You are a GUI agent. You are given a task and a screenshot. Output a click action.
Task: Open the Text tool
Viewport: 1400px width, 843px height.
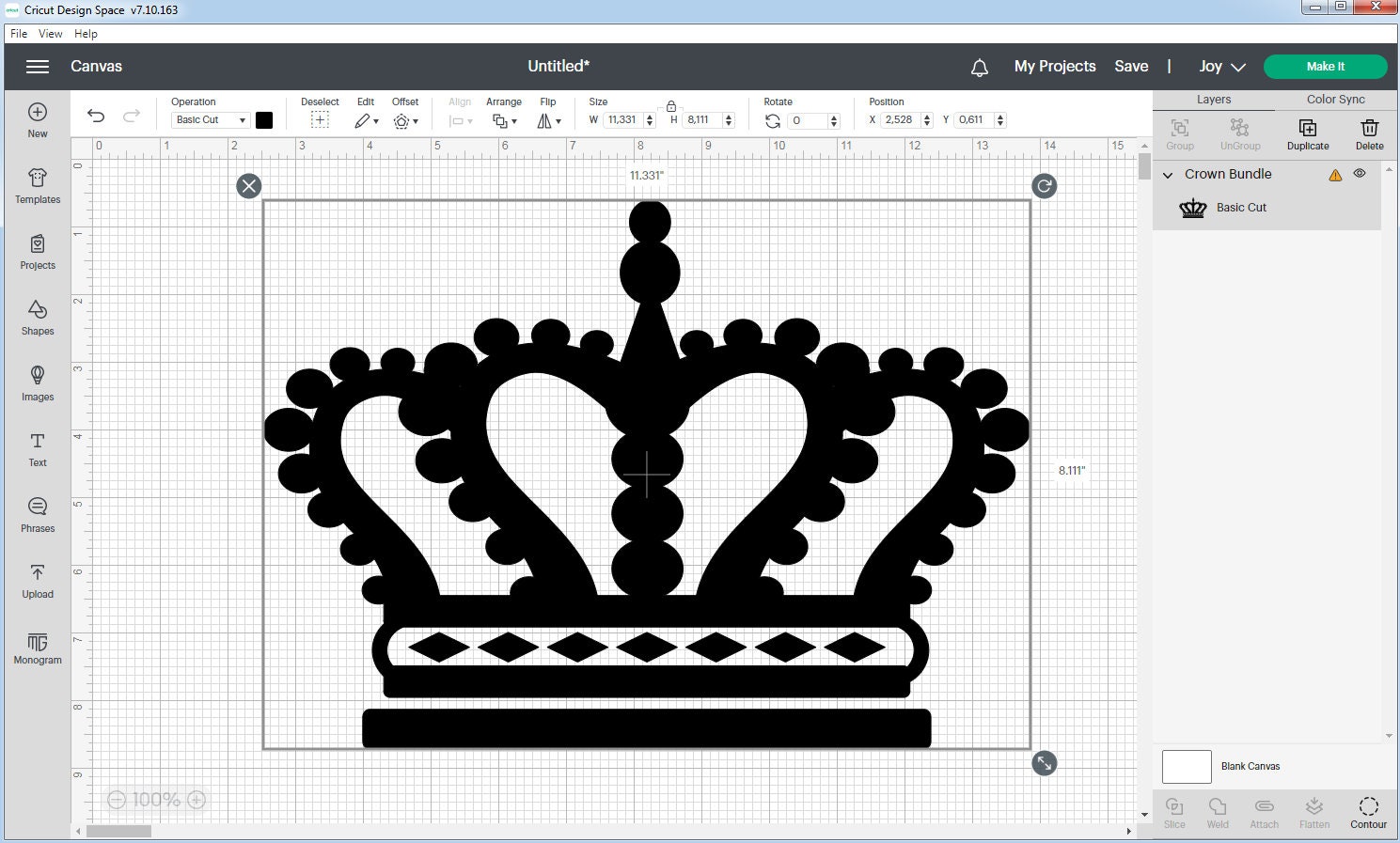(x=37, y=450)
